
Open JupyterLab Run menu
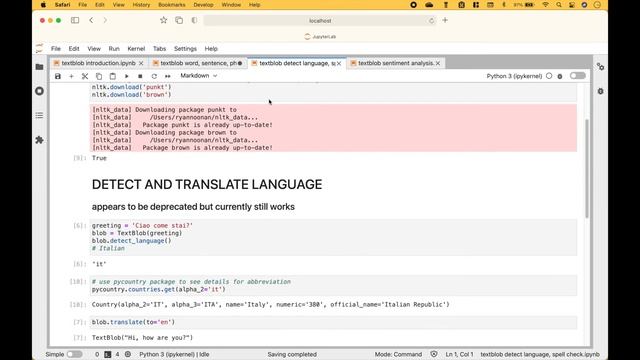pos(114,49)
